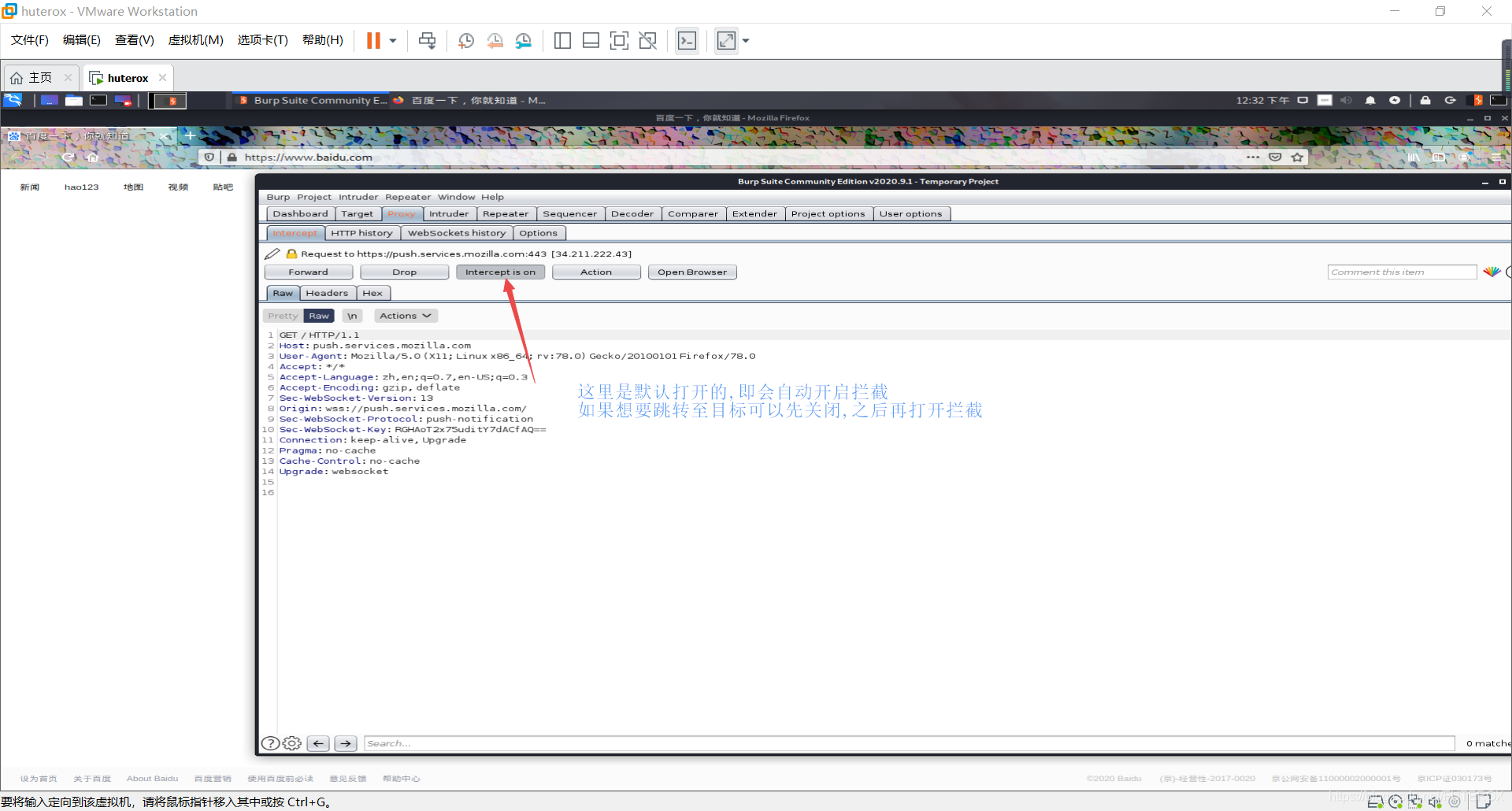Toggle the VMware library sidebar layout icon

(562, 40)
